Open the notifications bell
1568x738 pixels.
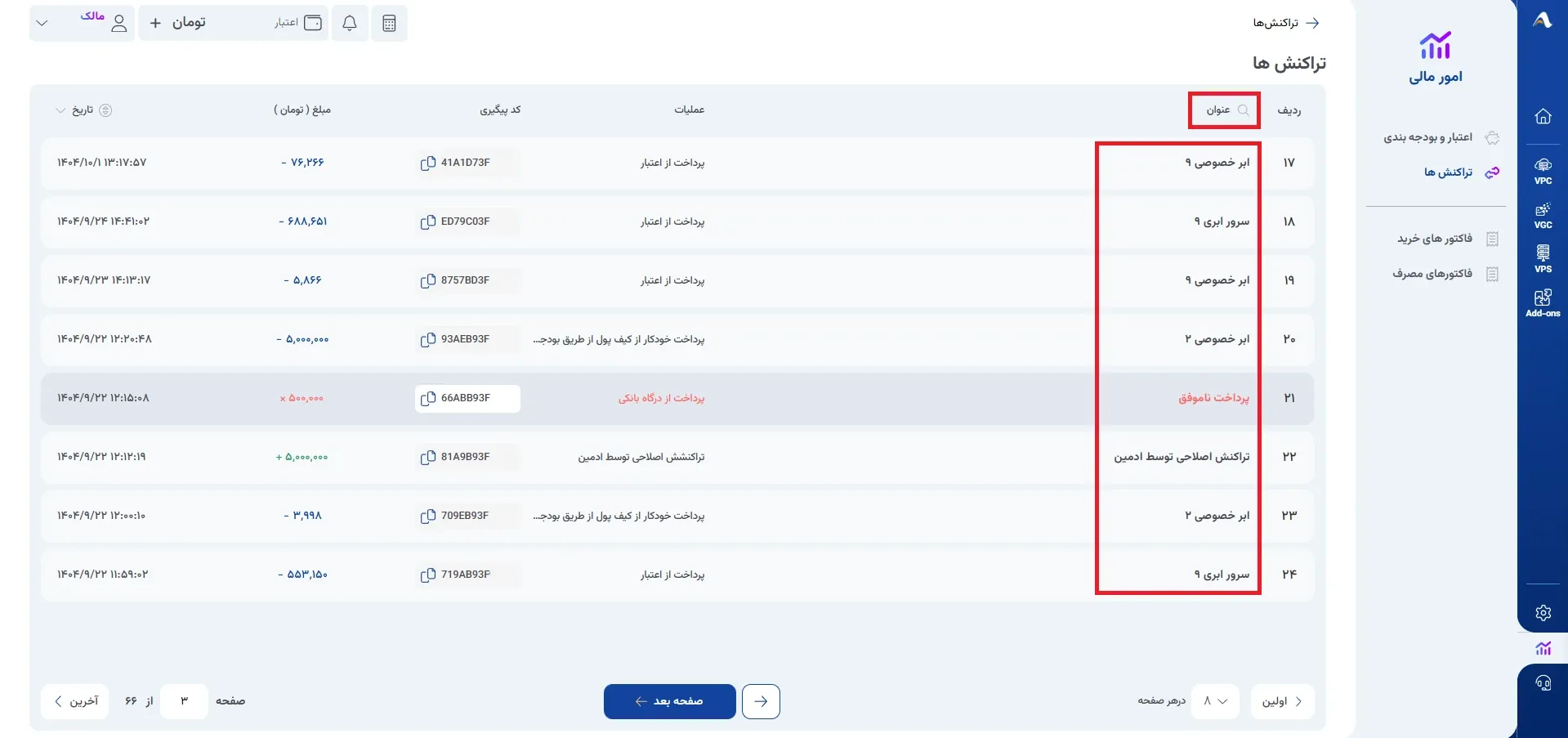coord(350,23)
